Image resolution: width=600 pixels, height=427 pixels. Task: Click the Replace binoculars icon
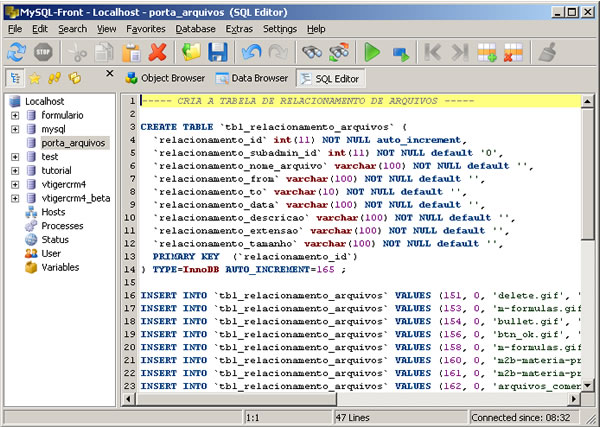coord(339,52)
